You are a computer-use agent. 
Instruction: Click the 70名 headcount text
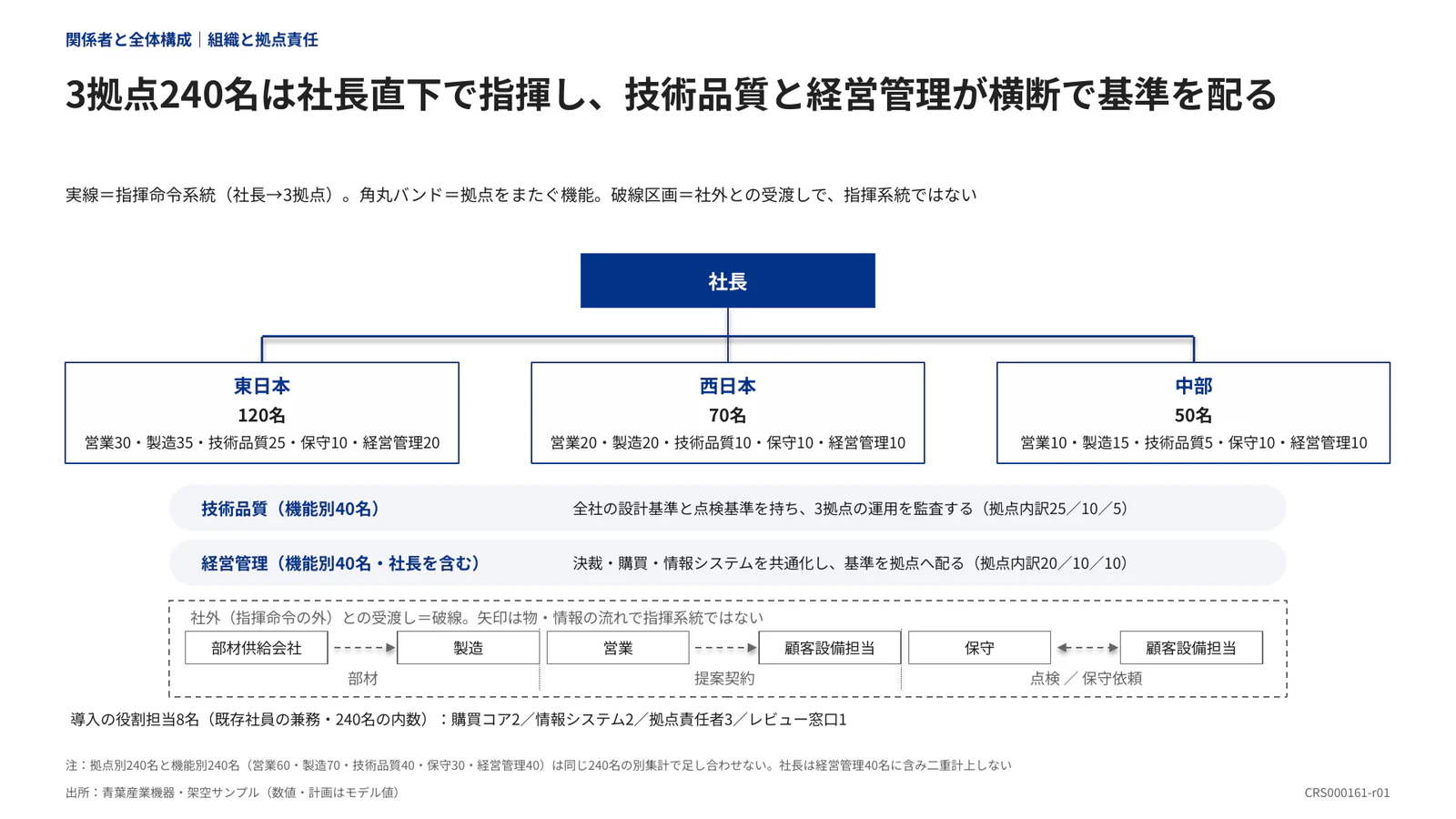click(x=727, y=415)
